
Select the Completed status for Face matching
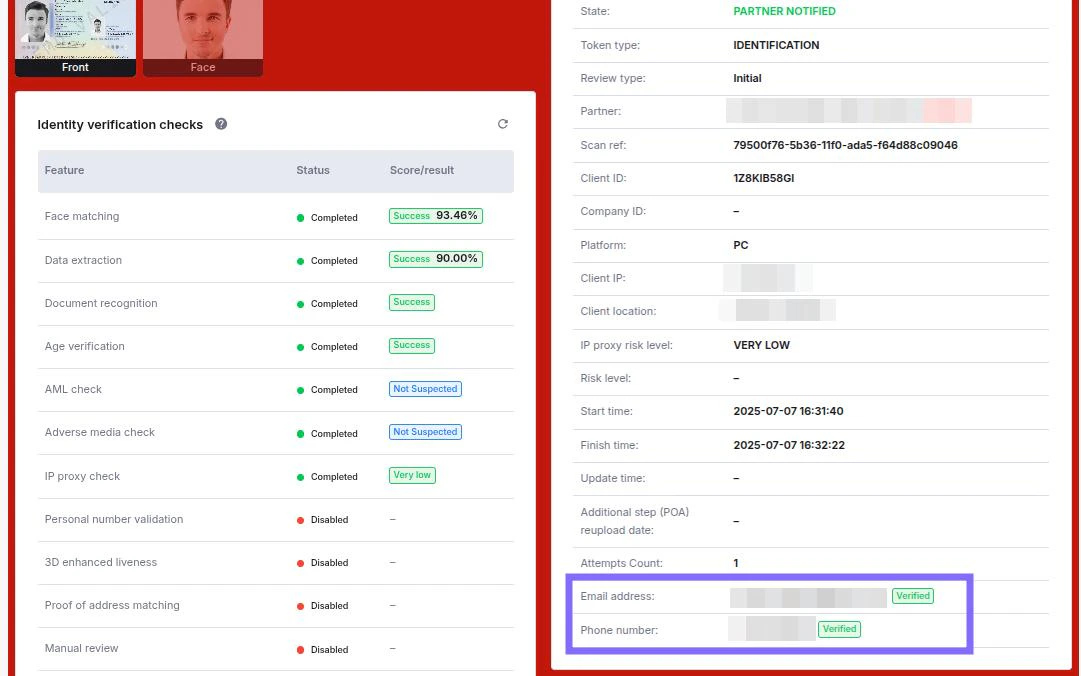tap(327, 218)
